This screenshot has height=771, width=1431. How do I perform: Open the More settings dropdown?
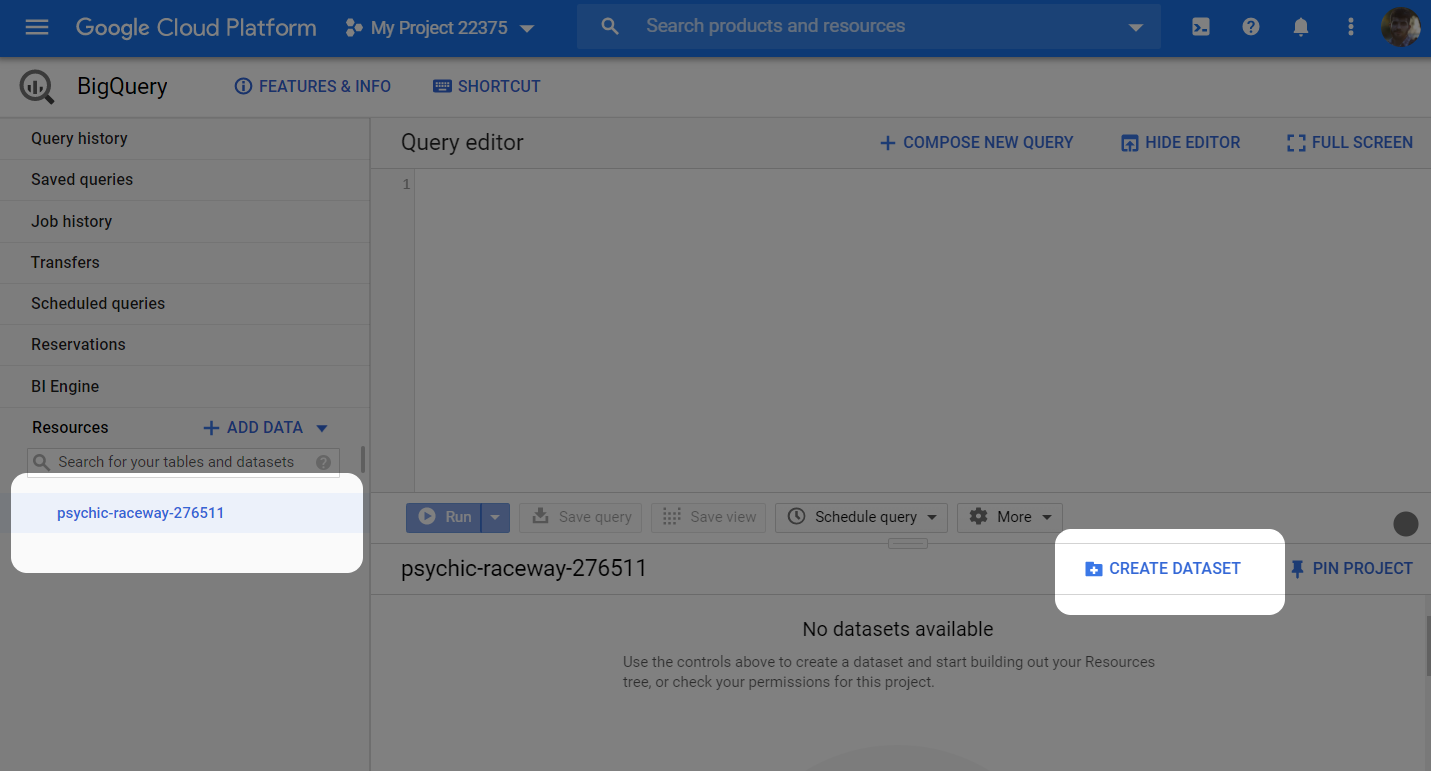tap(1010, 517)
